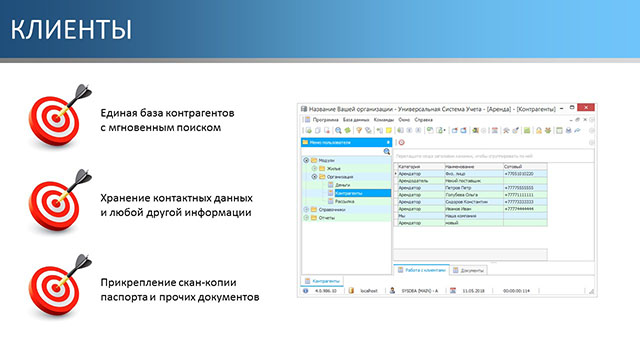The image size is (640, 360).
Task: Select the Рассылка tree item
Action: pyautogui.click(x=344, y=201)
